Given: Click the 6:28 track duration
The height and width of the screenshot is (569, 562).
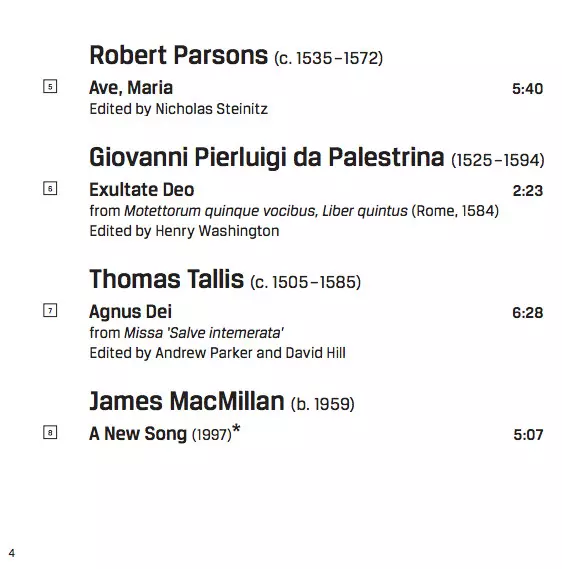Looking at the screenshot, I should click(528, 312).
